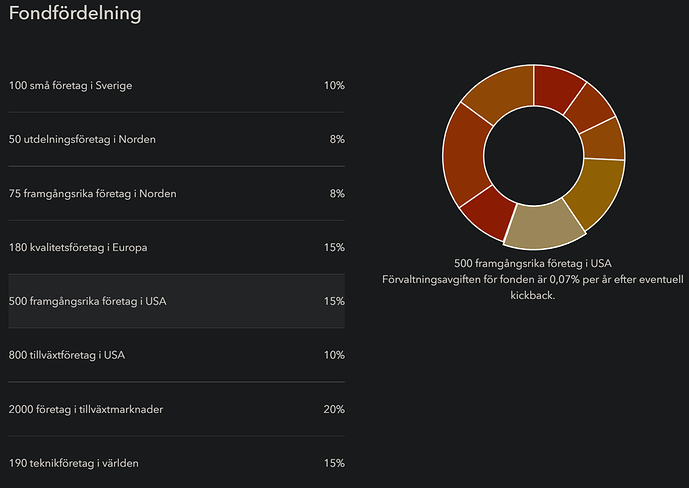Screen dimensions: 689x488
Task: Select the top-left brown donut segment
Action: 499,92
